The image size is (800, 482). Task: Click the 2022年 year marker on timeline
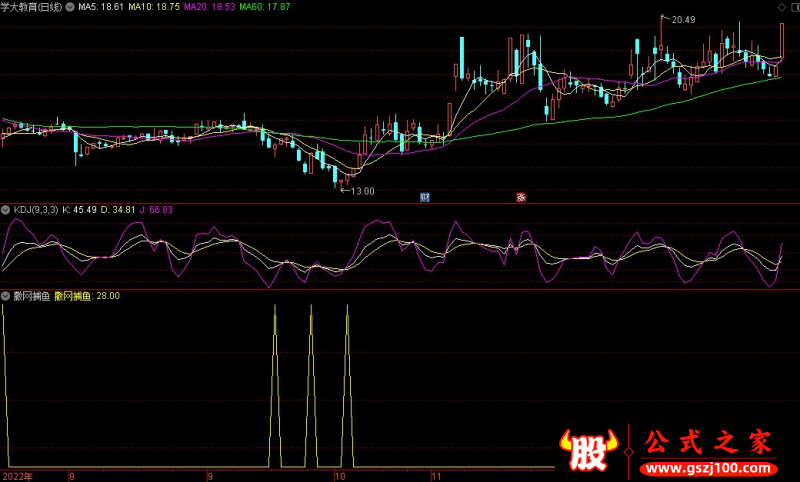point(17,476)
